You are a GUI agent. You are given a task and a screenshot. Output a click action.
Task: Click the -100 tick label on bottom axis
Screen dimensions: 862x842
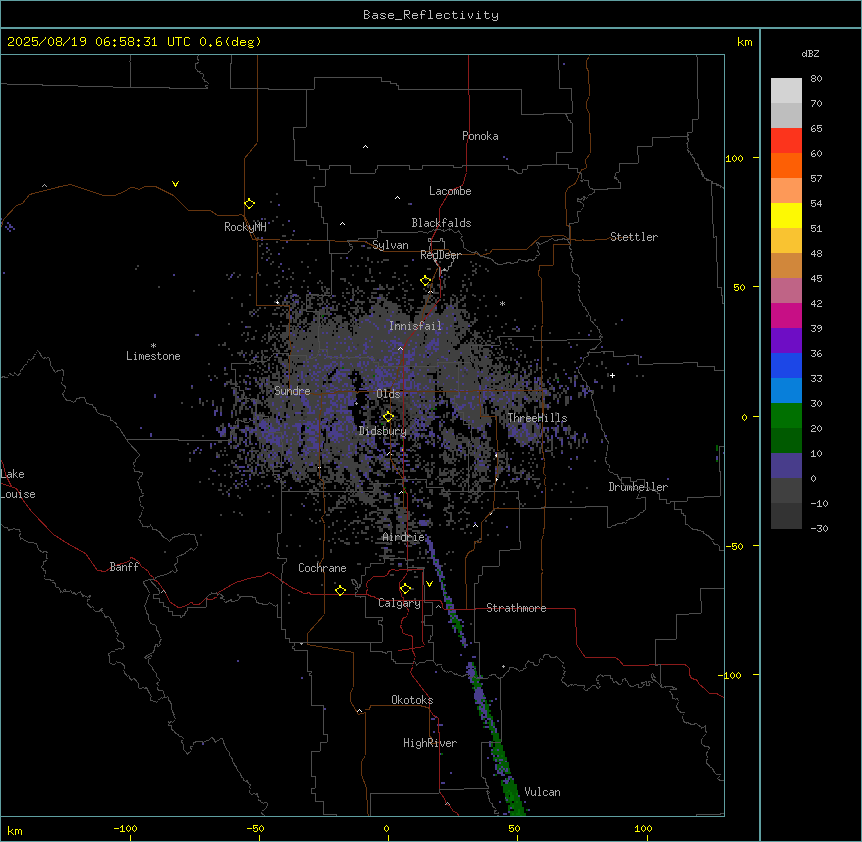tap(125, 828)
